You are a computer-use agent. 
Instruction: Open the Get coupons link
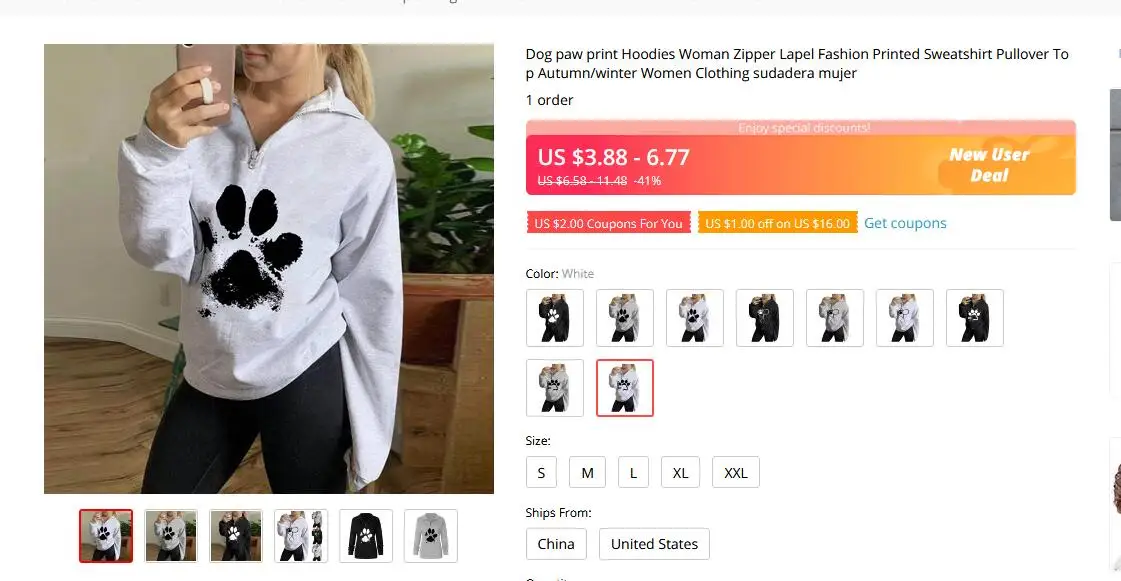click(x=905, y=223)
